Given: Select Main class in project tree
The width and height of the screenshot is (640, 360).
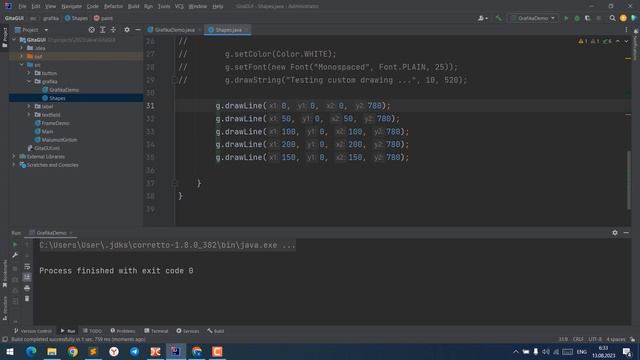Looking at the screenshot, I should 47,131.
